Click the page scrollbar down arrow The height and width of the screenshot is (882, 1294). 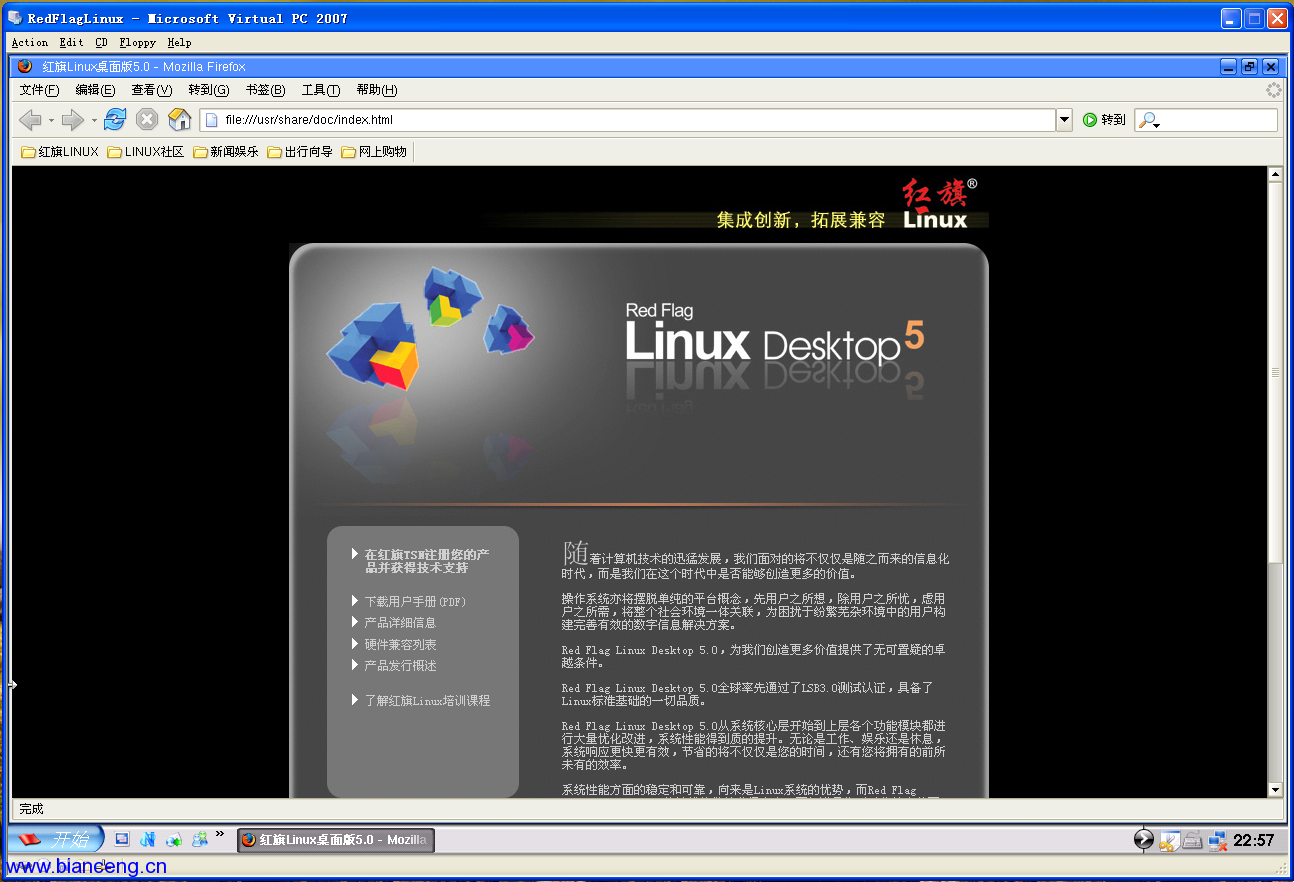click(1275, 789)
